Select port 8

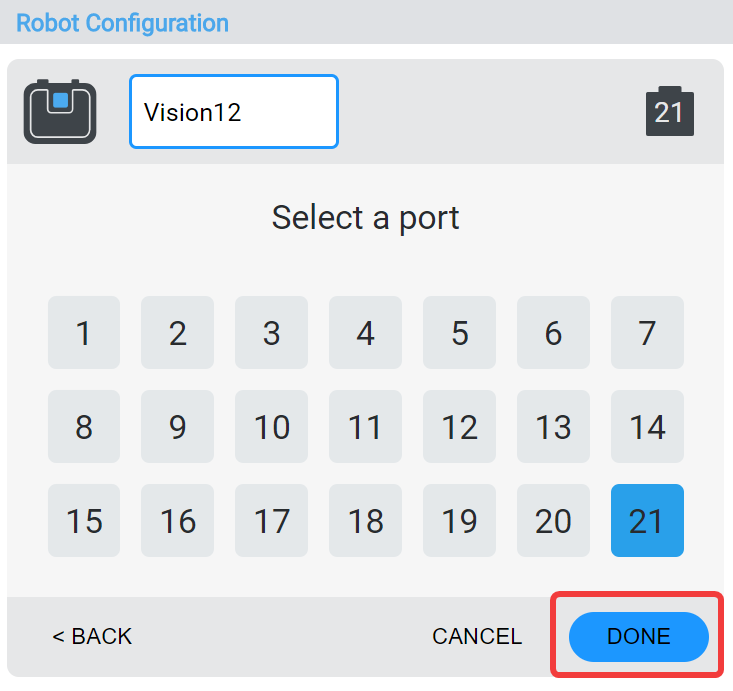click(x=84, y=427)
